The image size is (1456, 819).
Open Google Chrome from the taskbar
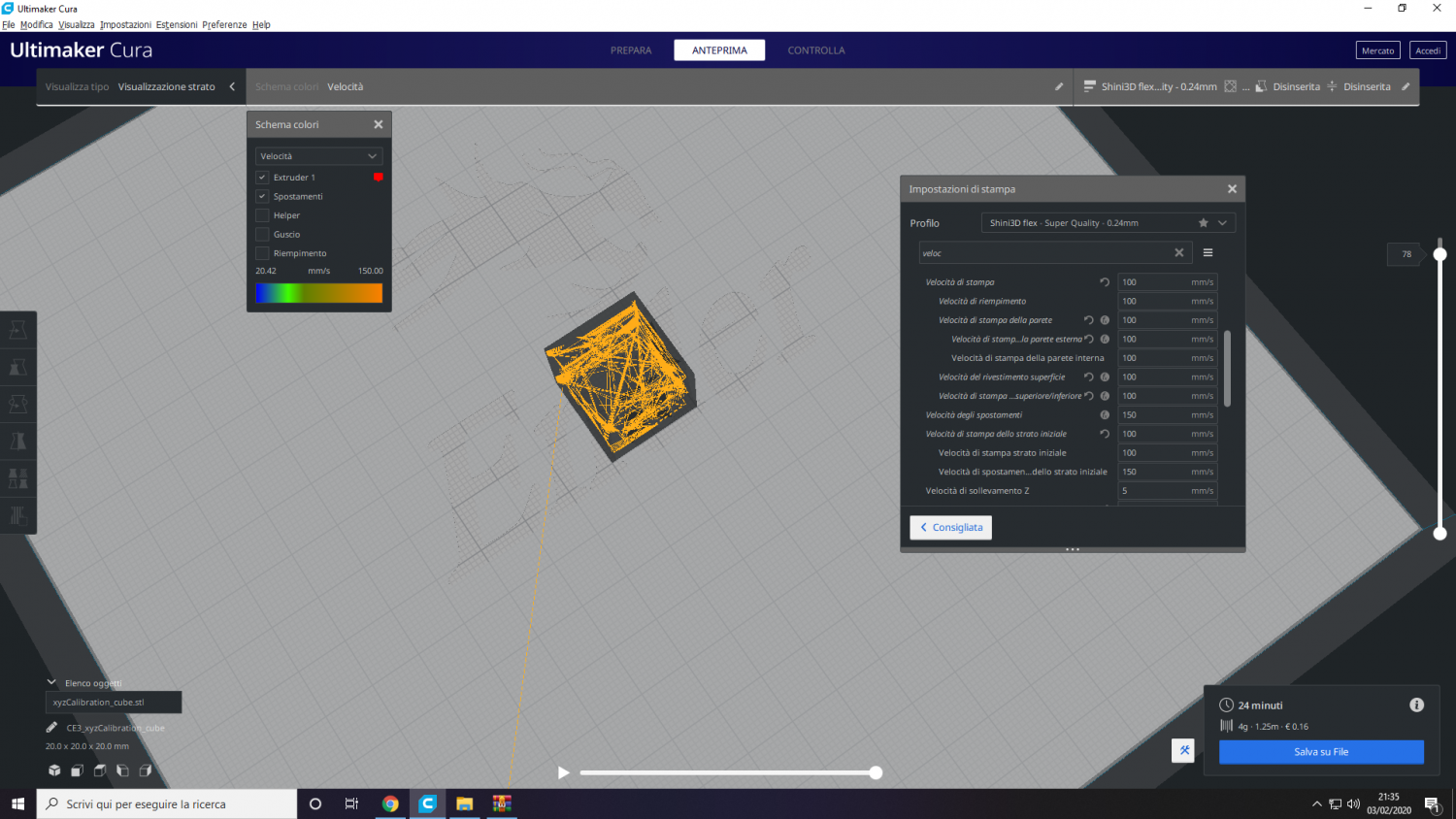click(x=390, y=803)
